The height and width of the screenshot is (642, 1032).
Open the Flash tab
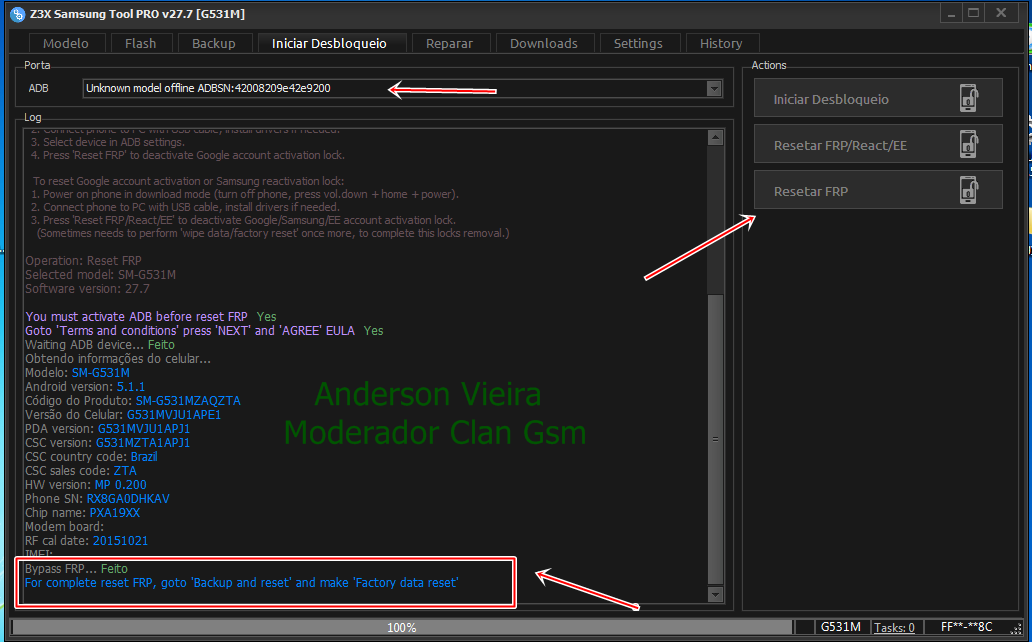[141, 43]
